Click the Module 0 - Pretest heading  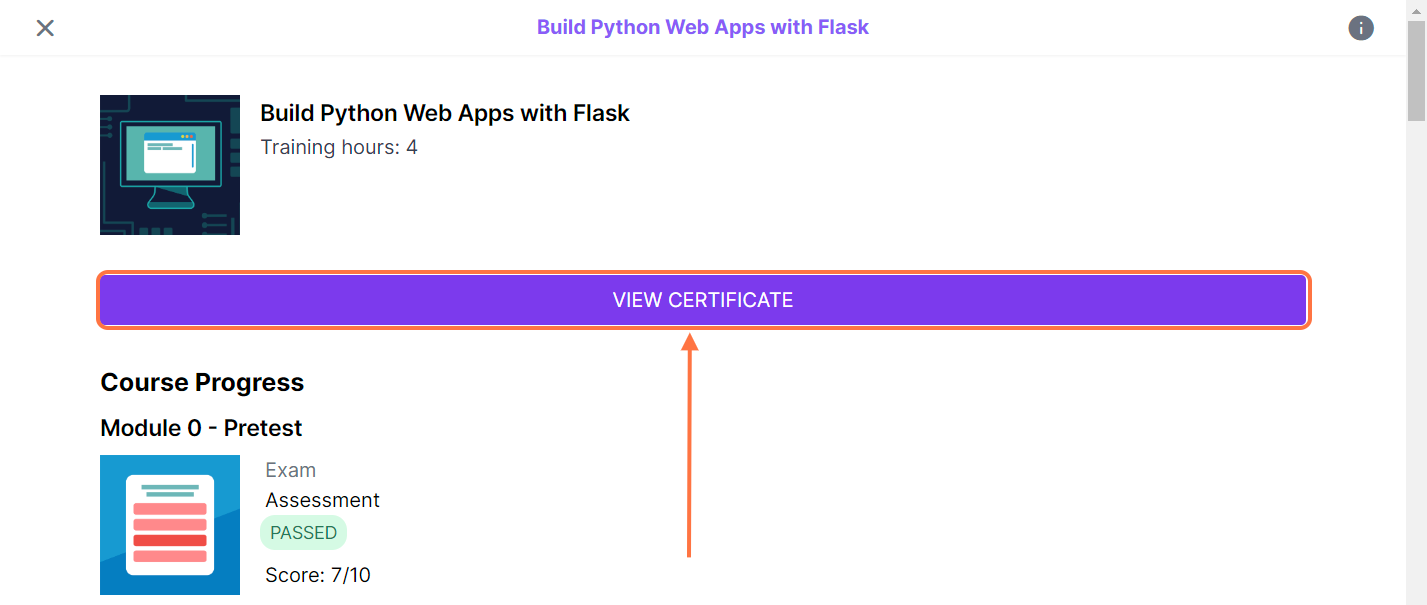201,428
